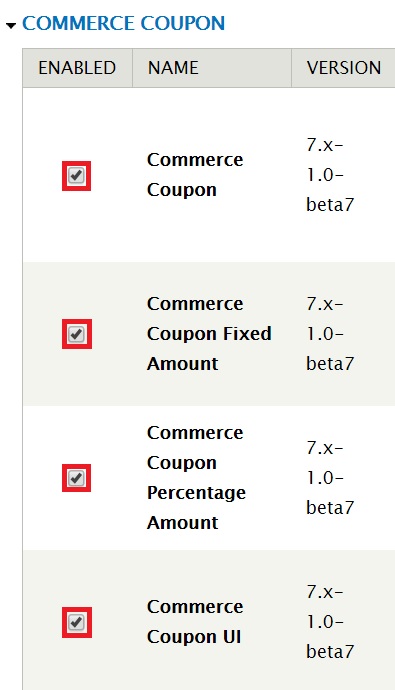Uncheck the Commerce Coupon module checkbox
This screenshot has width=395, height=690.
tap(77, 176)
